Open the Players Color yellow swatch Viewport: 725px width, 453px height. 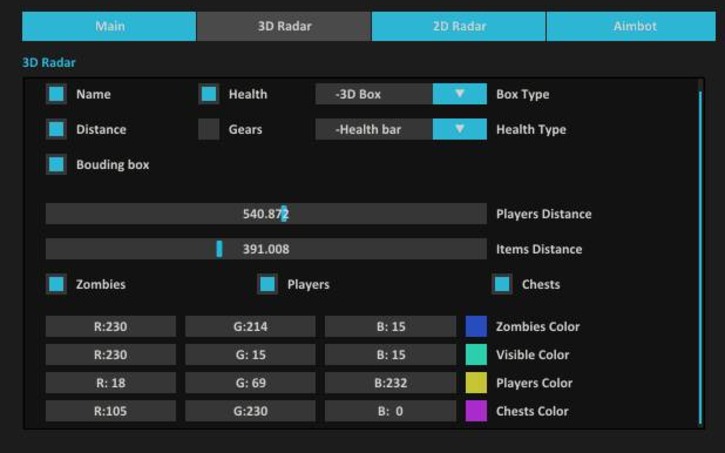pyautogui.click(x=476, y=383)
